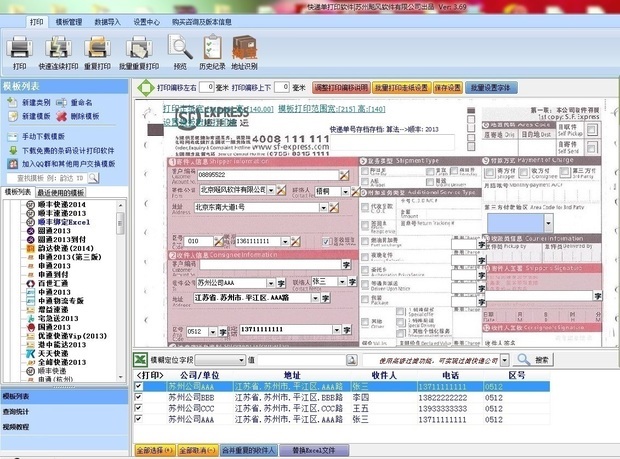Click the 全部选择 select-all button
This screenshot has height=459, width=620.
(x=154, y=450)
